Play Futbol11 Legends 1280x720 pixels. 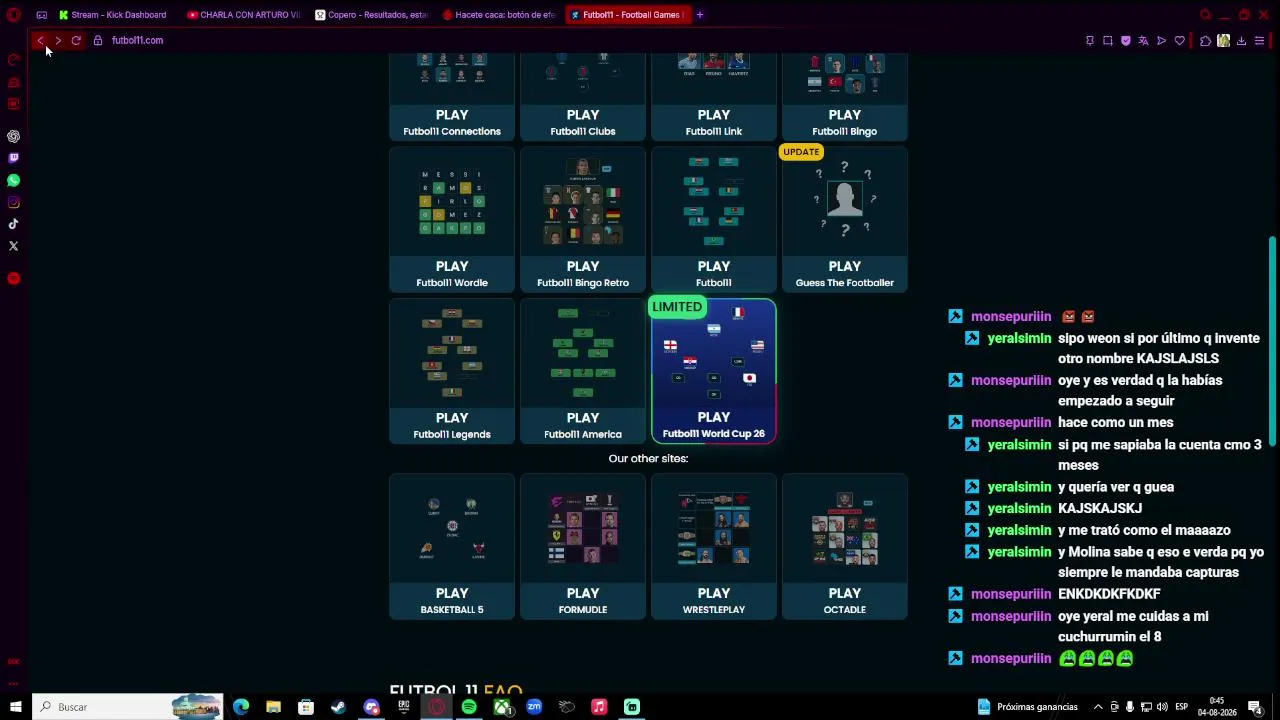[x=452, y=371]
